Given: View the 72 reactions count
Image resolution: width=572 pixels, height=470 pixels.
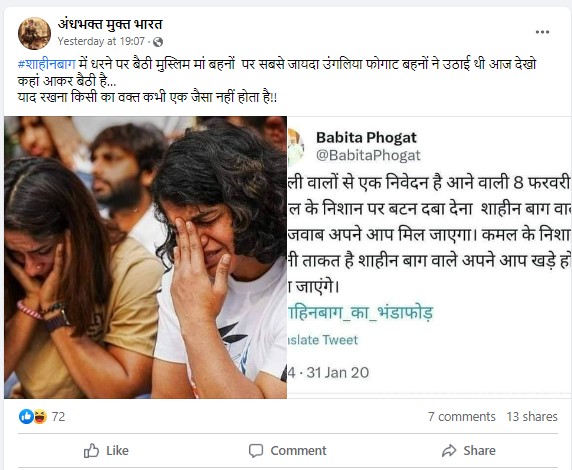Looking at the screenshot, I should point(58,416).
